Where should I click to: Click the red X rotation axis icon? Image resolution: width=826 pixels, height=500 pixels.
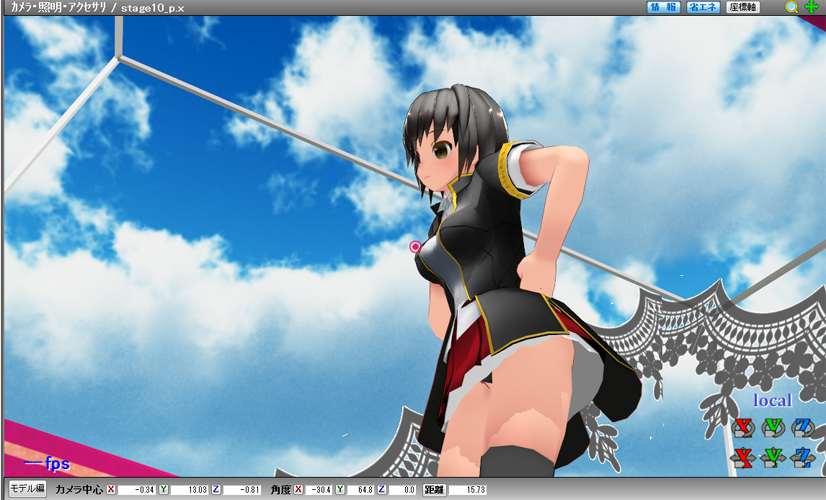coord(743,427)
